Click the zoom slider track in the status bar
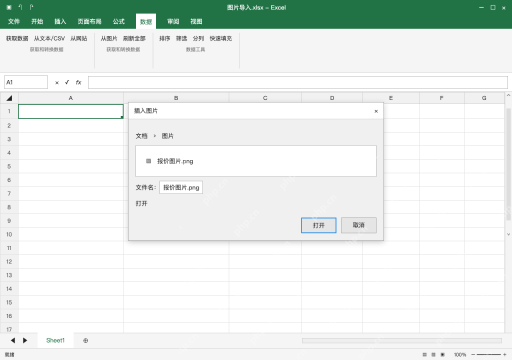 click(489, 355)
